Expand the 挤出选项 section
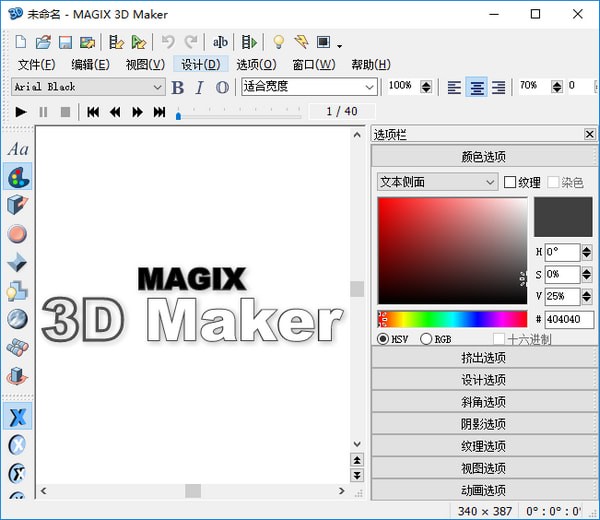The image size is (600, 520). (483, 357)
